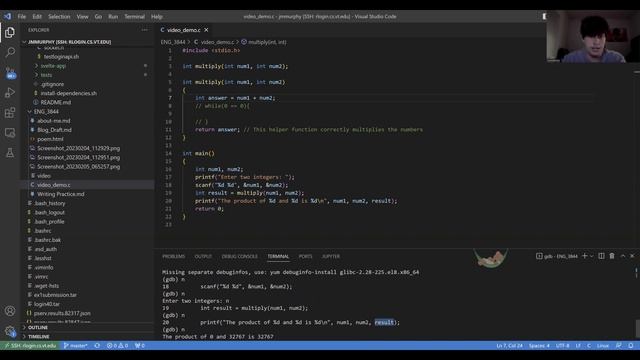
Task: Open the View menu
Action: click(82, 17)
